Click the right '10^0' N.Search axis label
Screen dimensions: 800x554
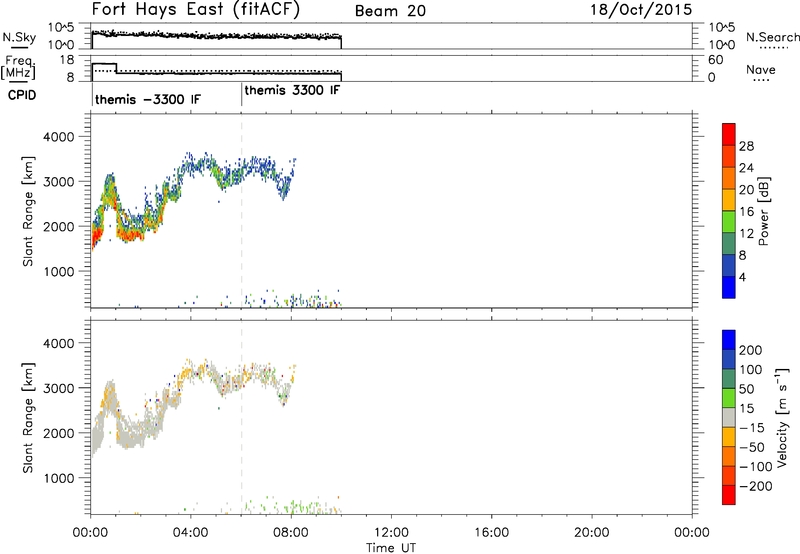pyautogui.click(x=721, y=45)
